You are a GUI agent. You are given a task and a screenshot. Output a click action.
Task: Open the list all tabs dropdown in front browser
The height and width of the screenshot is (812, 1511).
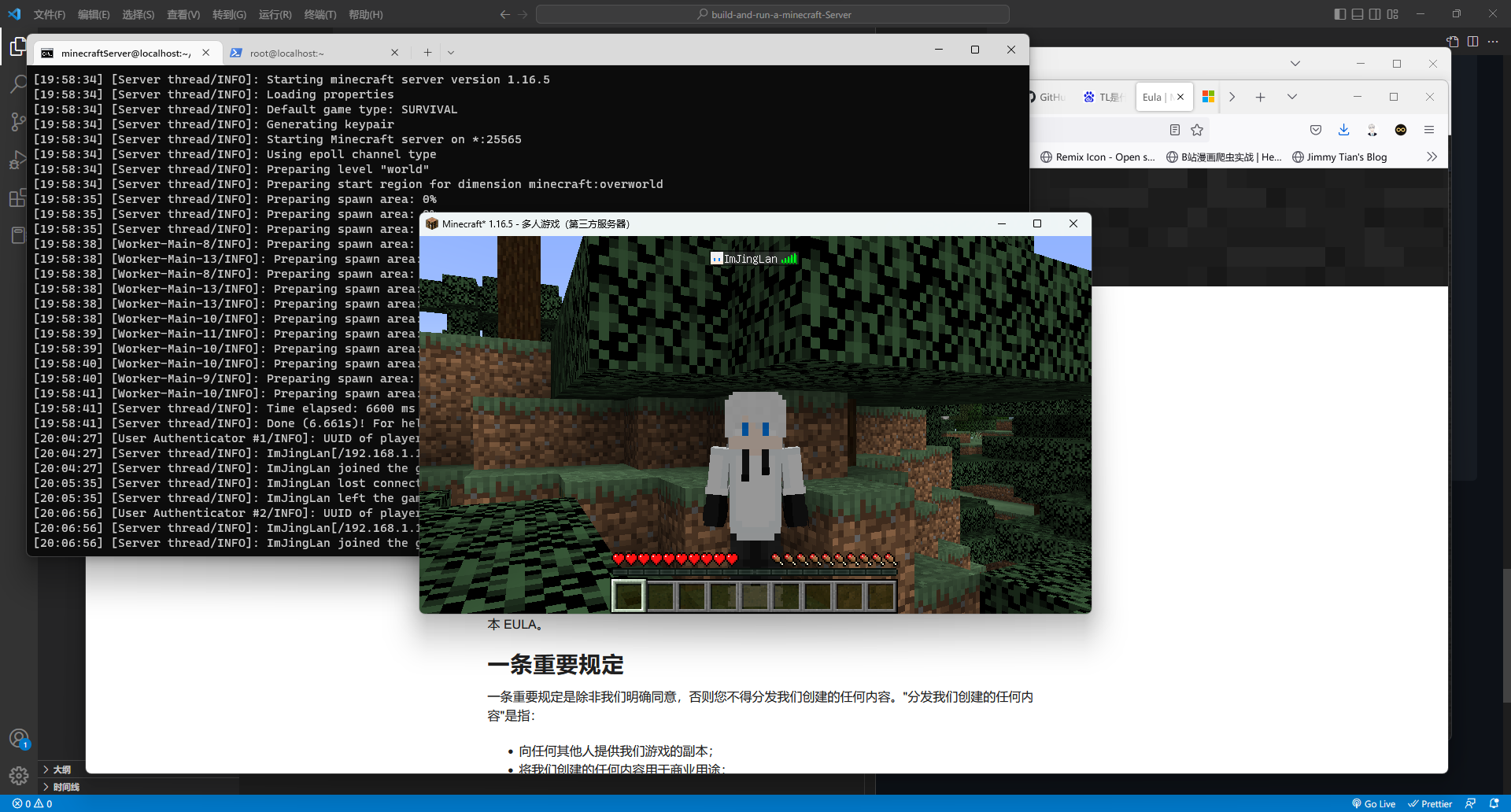point(1291,97)
